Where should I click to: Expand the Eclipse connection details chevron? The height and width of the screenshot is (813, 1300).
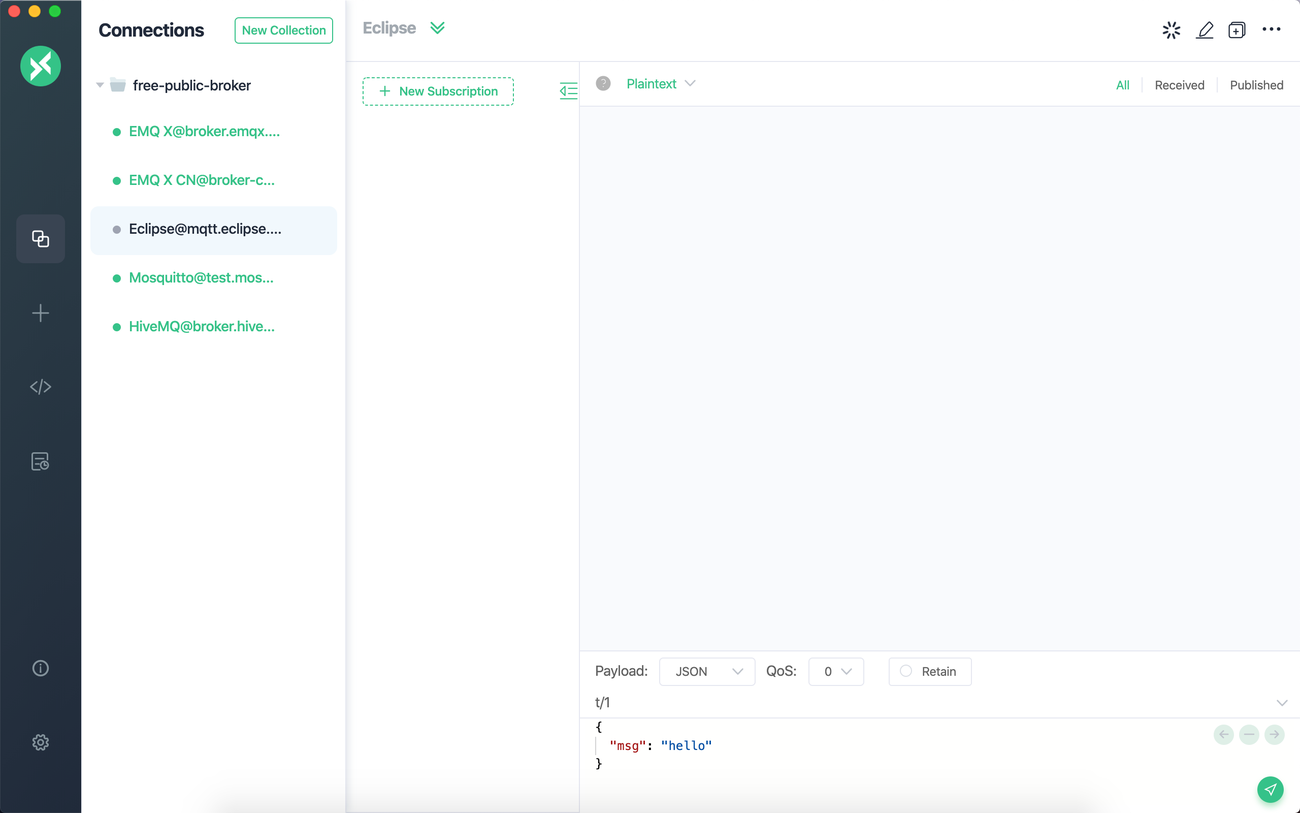point(437,28)
